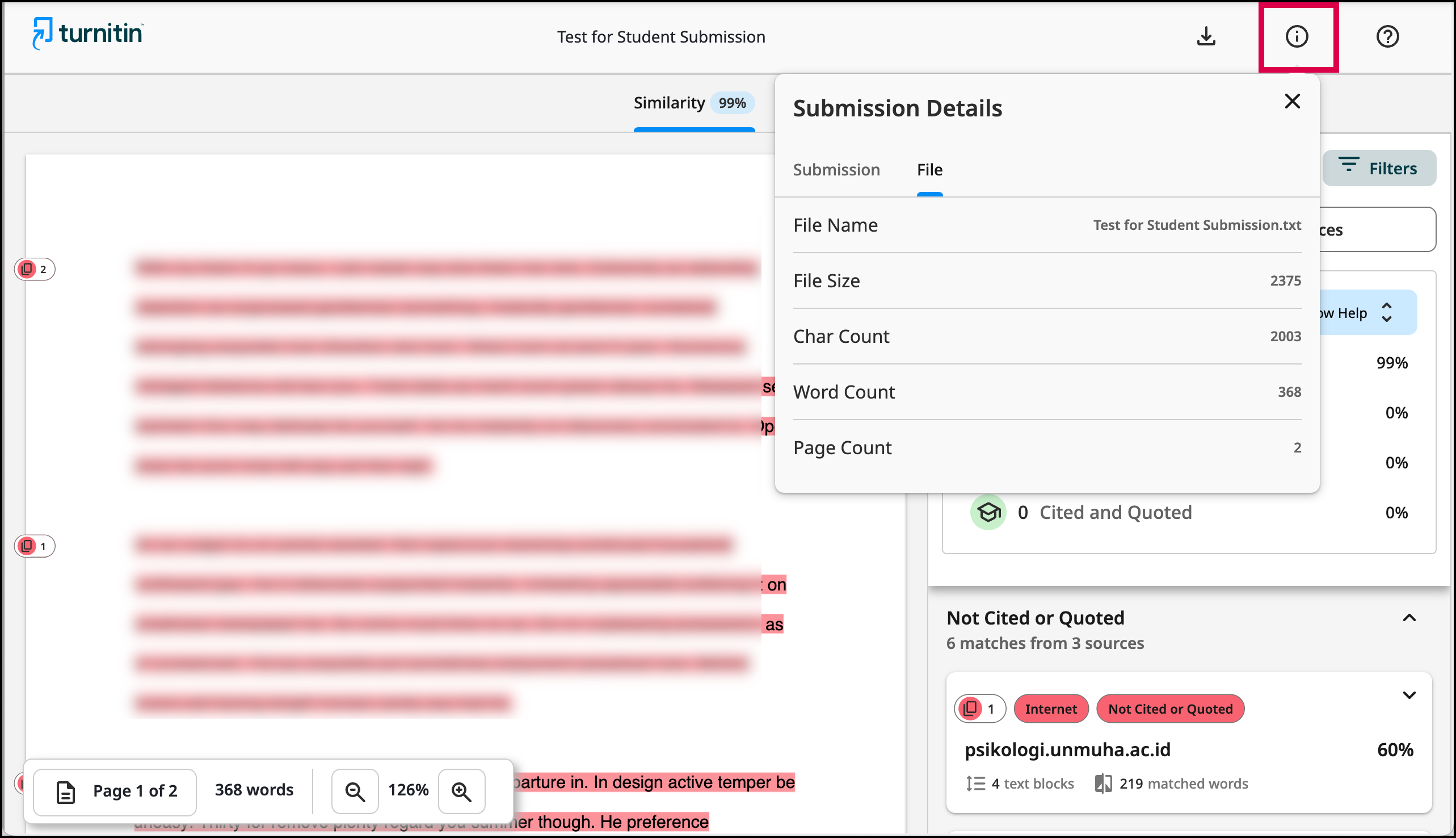Click the Internet source tag

click(x=1050, y=709)
